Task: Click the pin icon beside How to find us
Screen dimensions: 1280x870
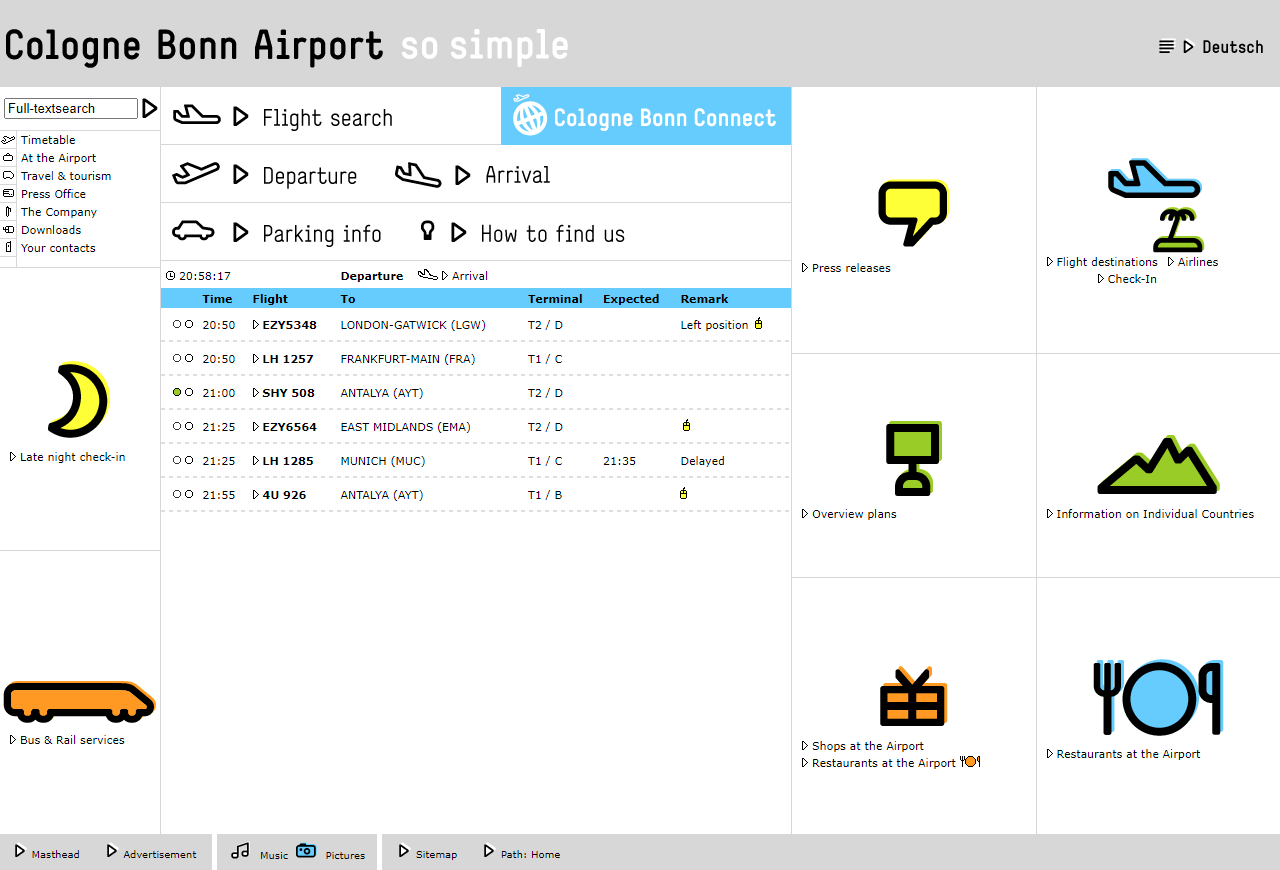Action: click(x=428, y=230)
